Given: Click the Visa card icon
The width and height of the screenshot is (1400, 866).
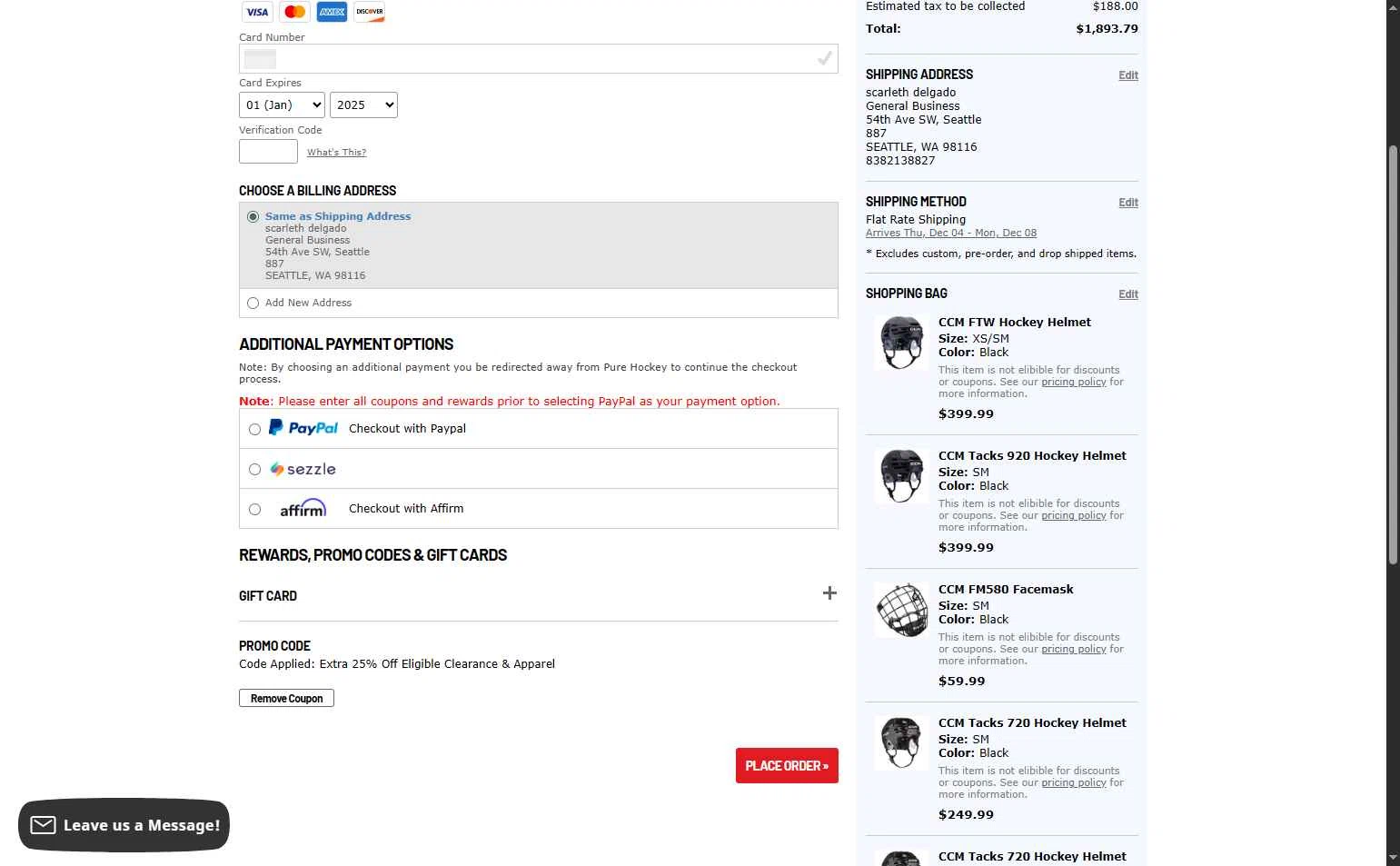Looking at the screenshot, I should tap(257, 12).
